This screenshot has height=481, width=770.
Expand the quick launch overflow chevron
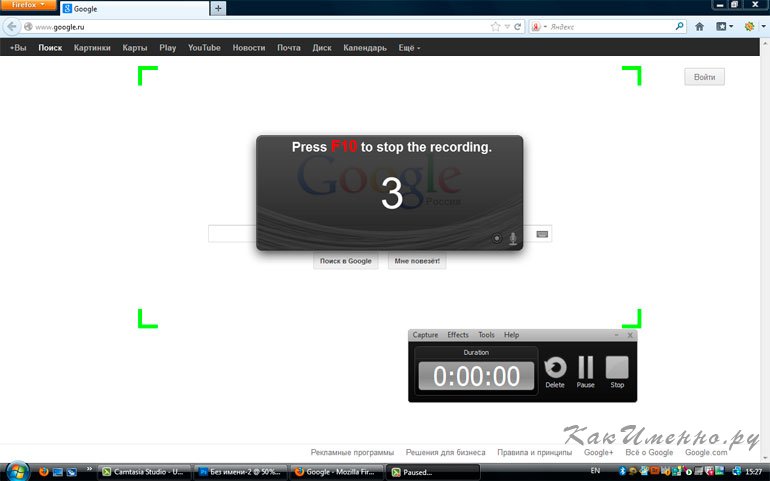pos(89,469)
